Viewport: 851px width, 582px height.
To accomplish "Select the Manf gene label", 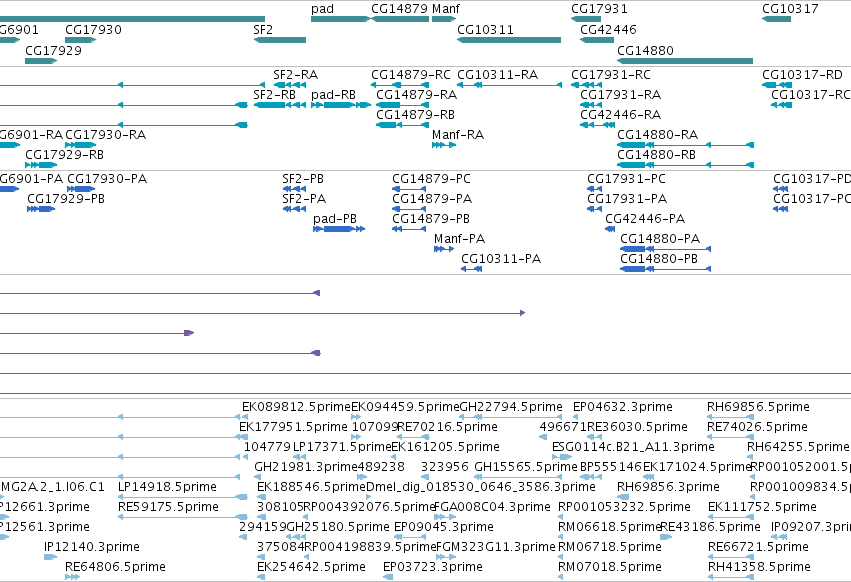I will click(x=446, y=9).
